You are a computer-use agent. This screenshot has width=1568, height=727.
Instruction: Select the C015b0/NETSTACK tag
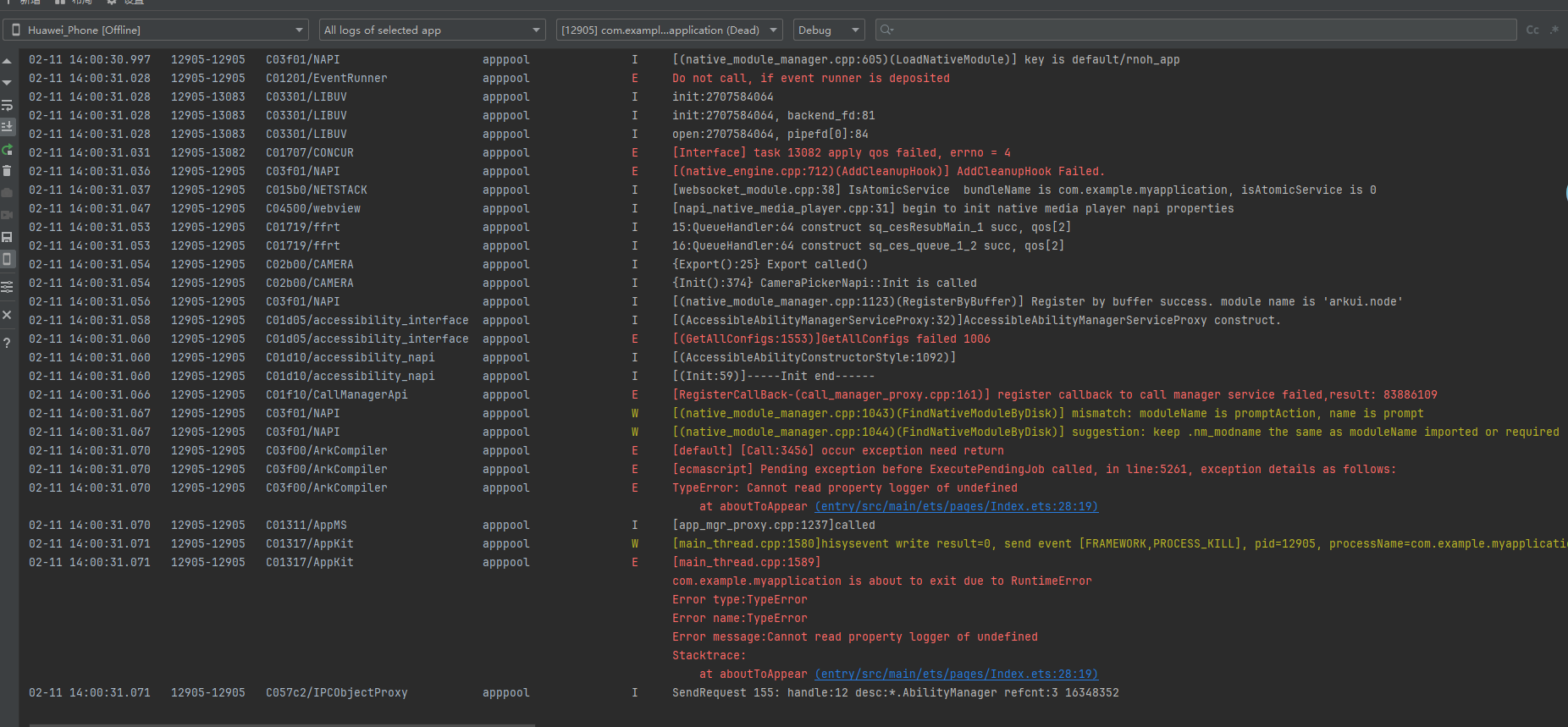click(316, 190)
